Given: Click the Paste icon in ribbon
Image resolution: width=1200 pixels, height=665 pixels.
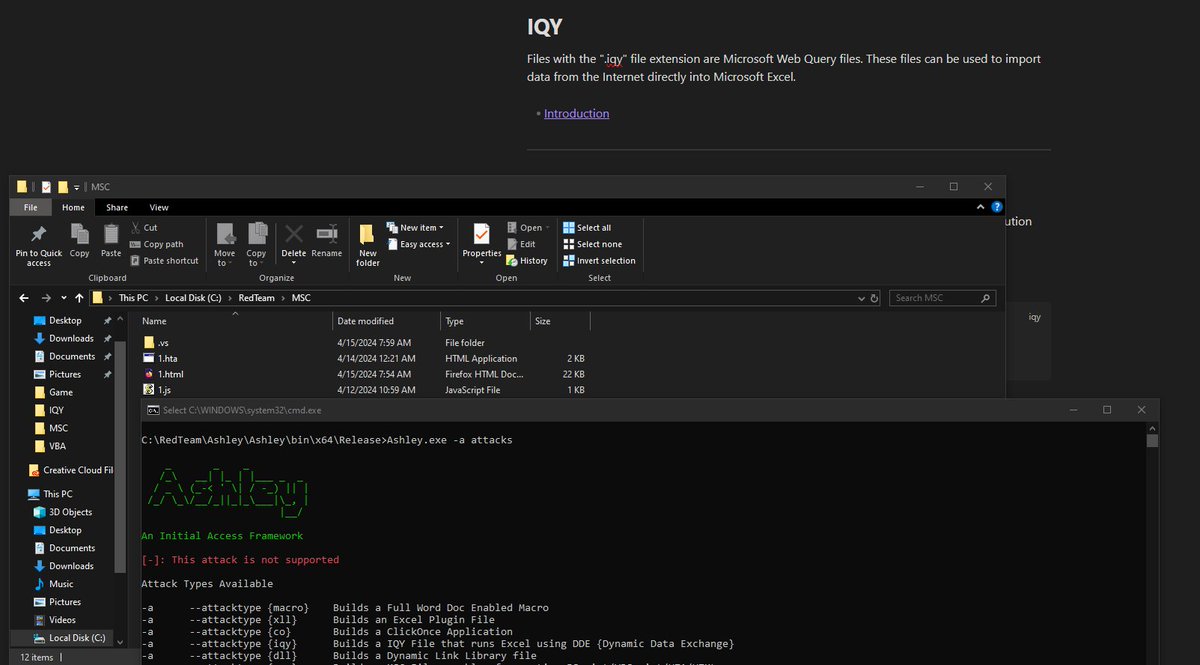Looking at the screenshot, I should tap(110, 235).
